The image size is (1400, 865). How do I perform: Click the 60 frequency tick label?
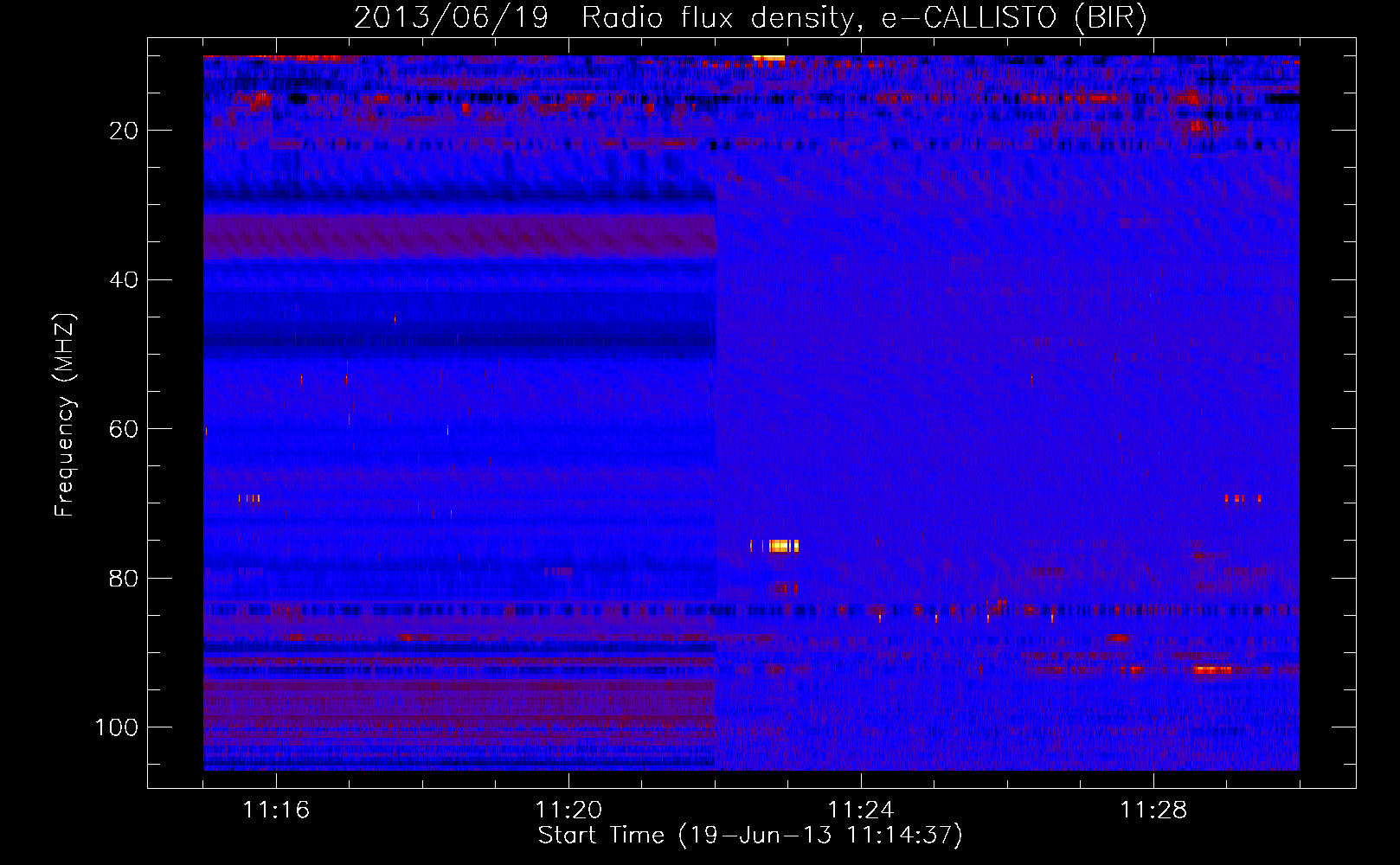click(x=125, y=429)
